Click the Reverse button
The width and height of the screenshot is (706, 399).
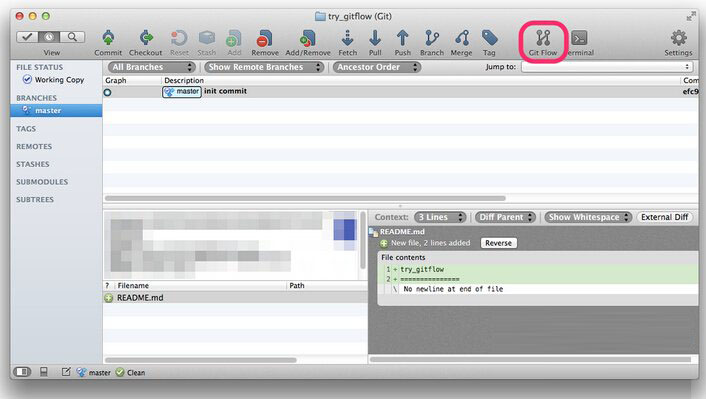click(x=498, y=243)
